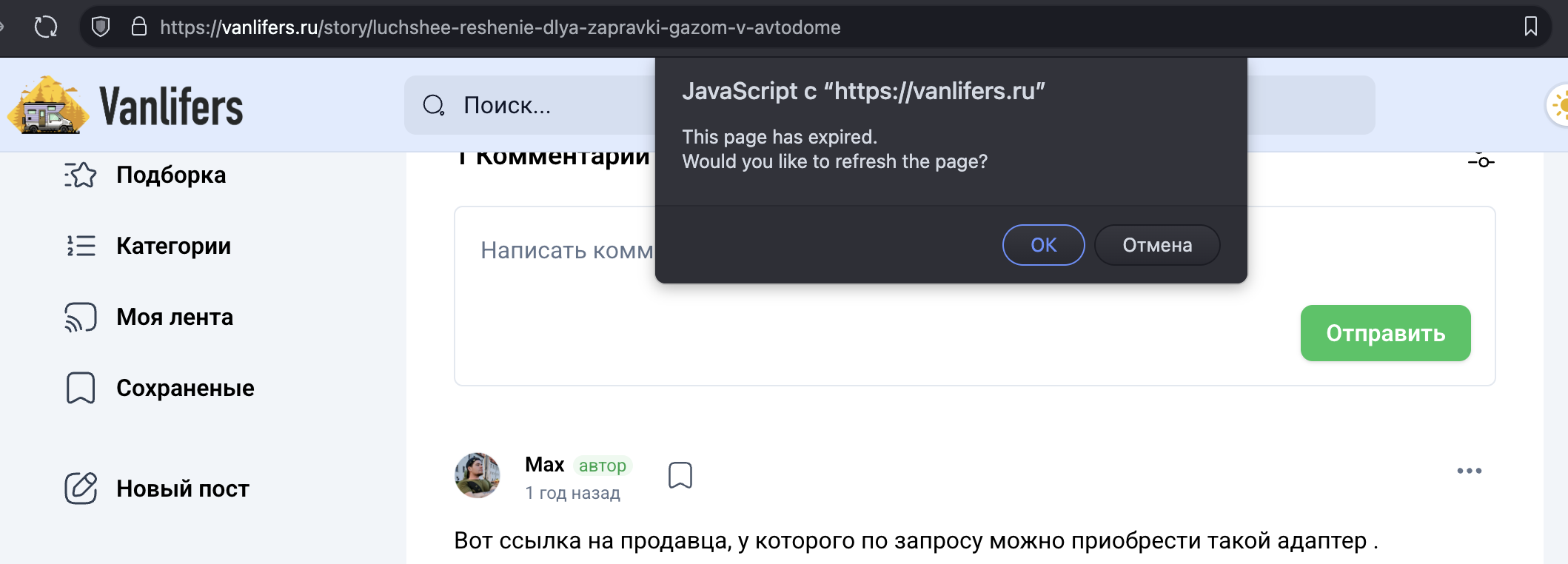Bookmark this page via address bar icon
Screen dimensions: 1568x564
(1531, 27)
